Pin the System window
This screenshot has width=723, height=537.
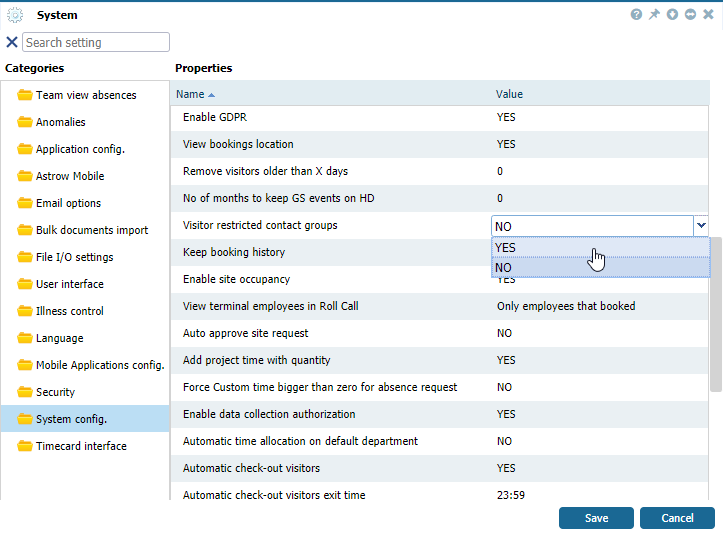click(654, 15)
